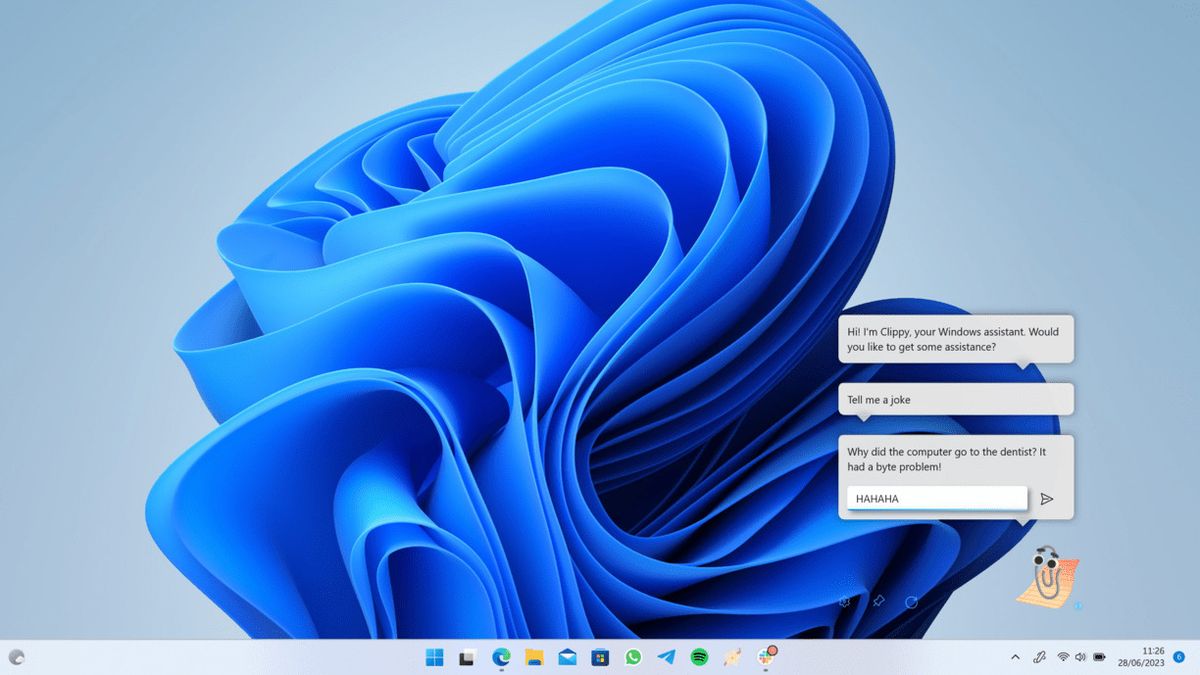Open the Microsoft Store

tap(600, 657)
